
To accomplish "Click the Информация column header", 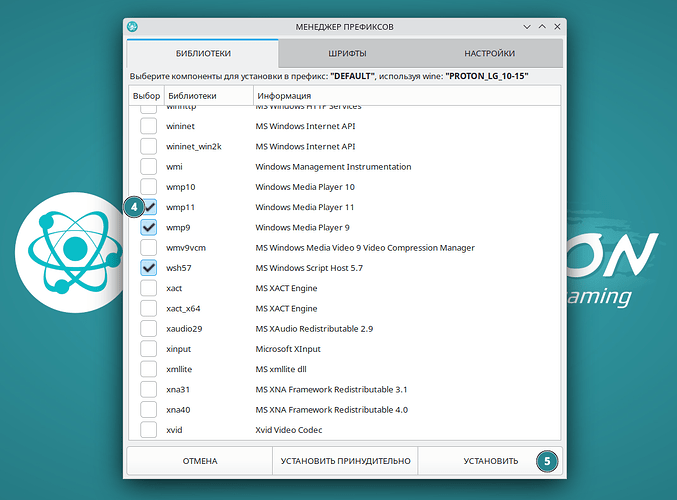I will [405, 96].
